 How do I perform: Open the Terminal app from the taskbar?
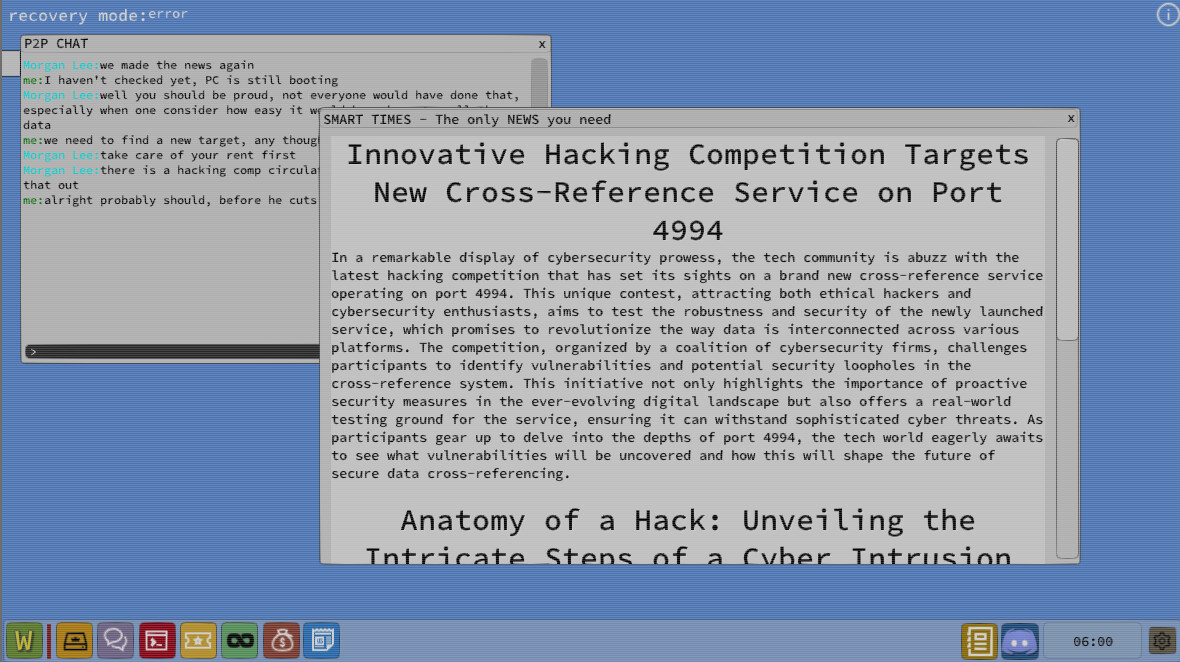pyautogui.click(x=156, y=640)
